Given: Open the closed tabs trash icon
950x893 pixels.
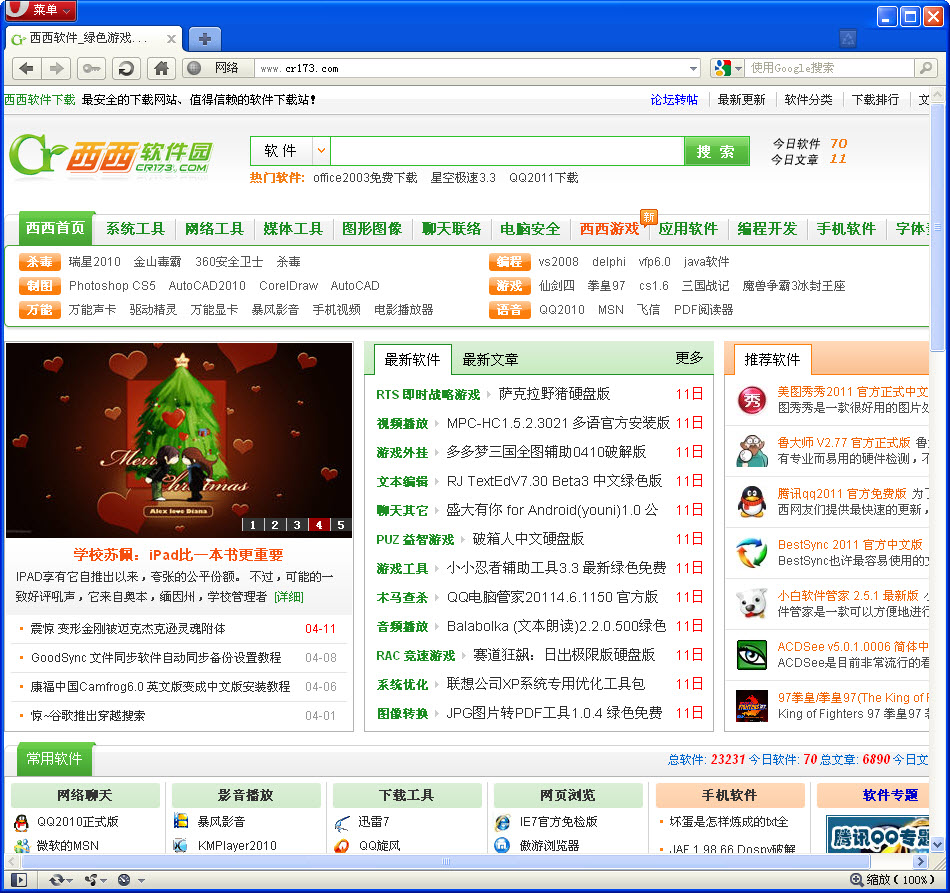Looking at the screenshot, I should click(848, 39).
